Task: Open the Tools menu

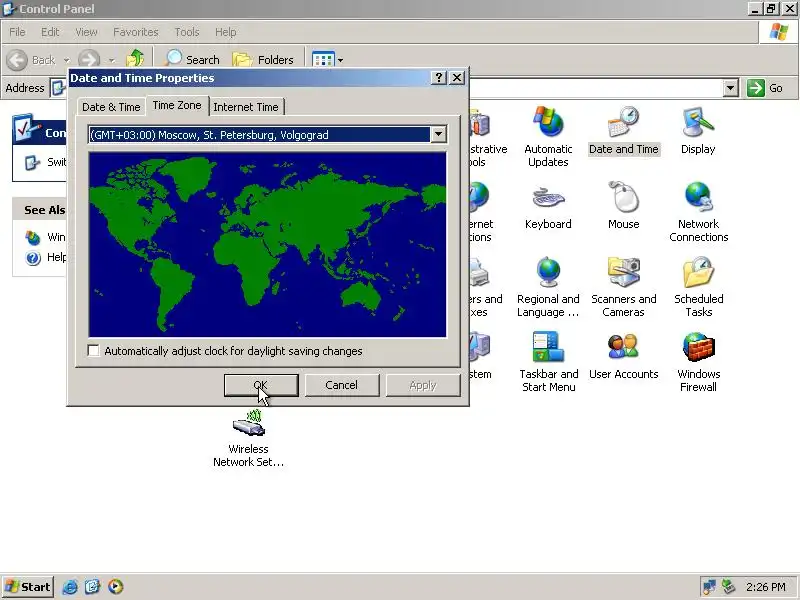Action: (187, 32)
